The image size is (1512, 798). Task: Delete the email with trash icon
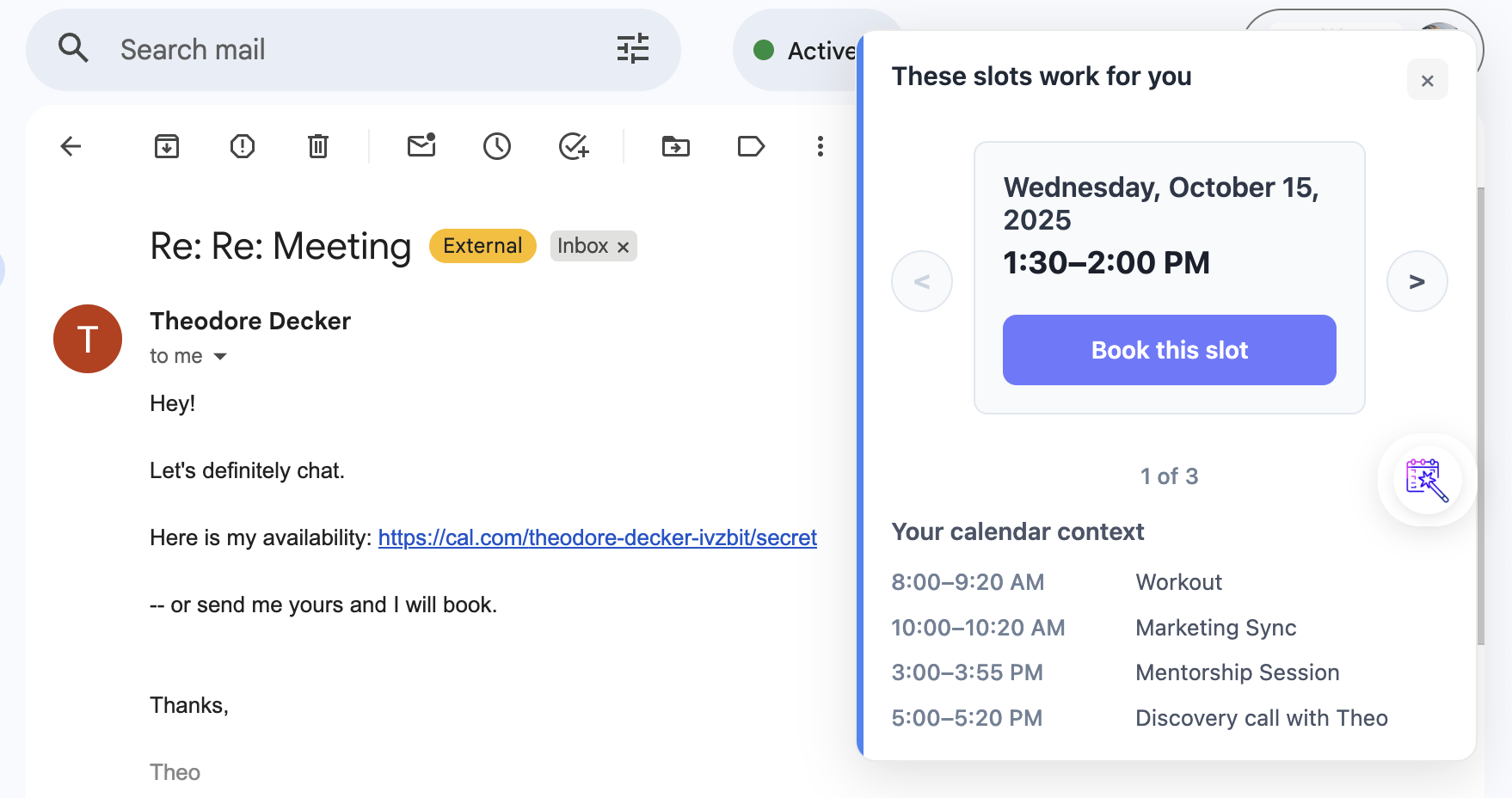click(318, 146)
